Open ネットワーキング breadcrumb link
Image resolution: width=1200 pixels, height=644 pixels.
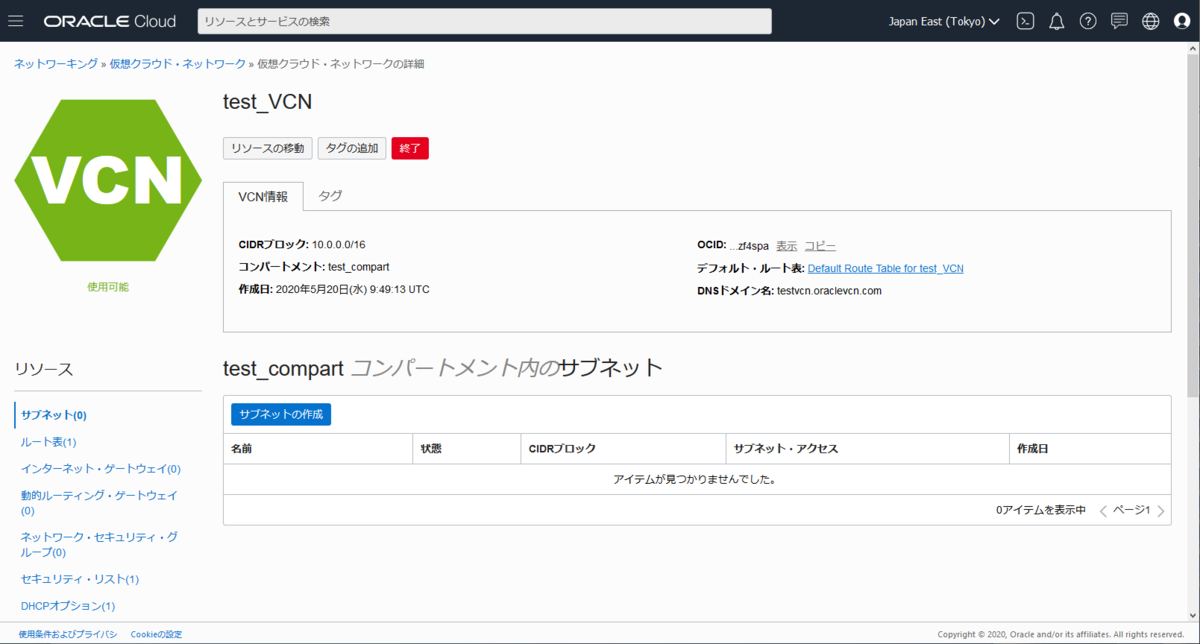click(55, 64)
